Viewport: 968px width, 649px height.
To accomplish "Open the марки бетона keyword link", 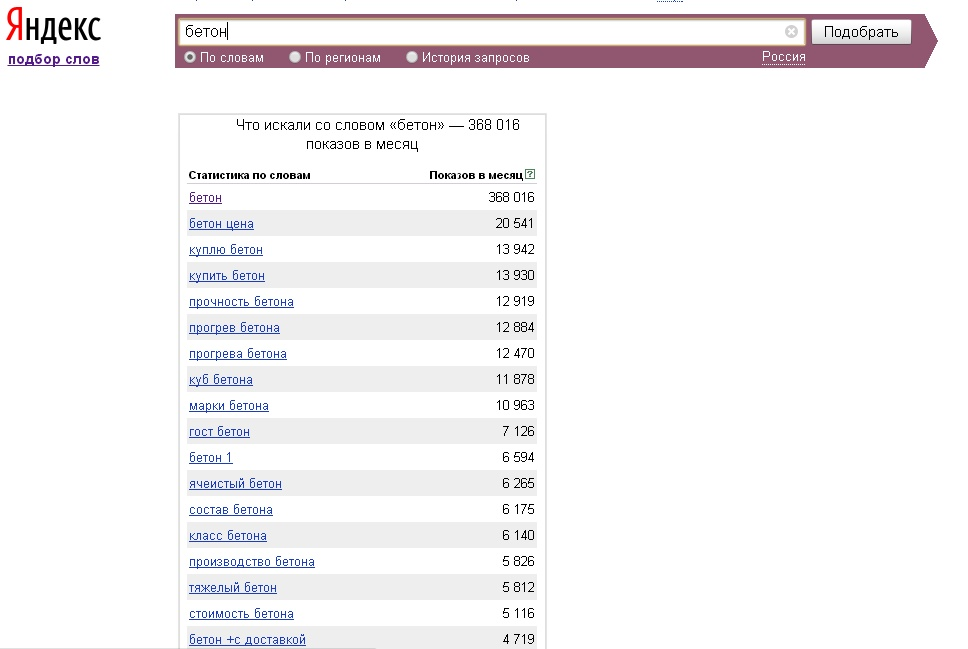I will click(229, 406).
